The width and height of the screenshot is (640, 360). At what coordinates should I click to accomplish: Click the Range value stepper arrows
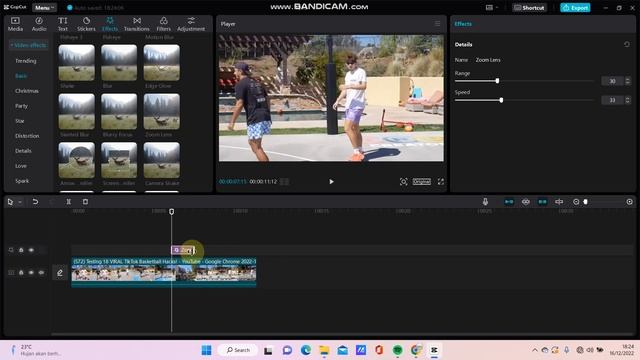tap(628, 81)
